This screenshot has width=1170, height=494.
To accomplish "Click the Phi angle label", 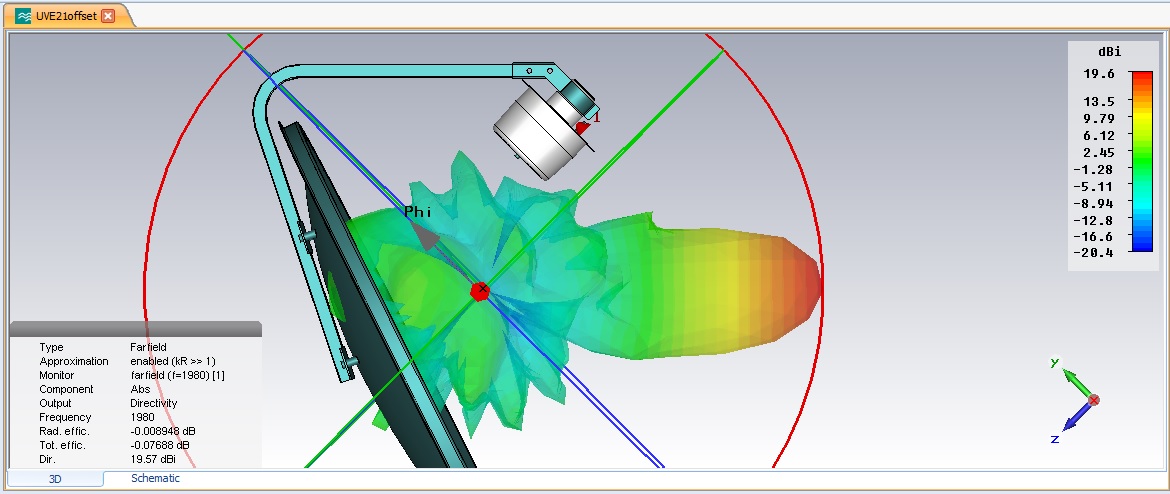I will (418, 212).
